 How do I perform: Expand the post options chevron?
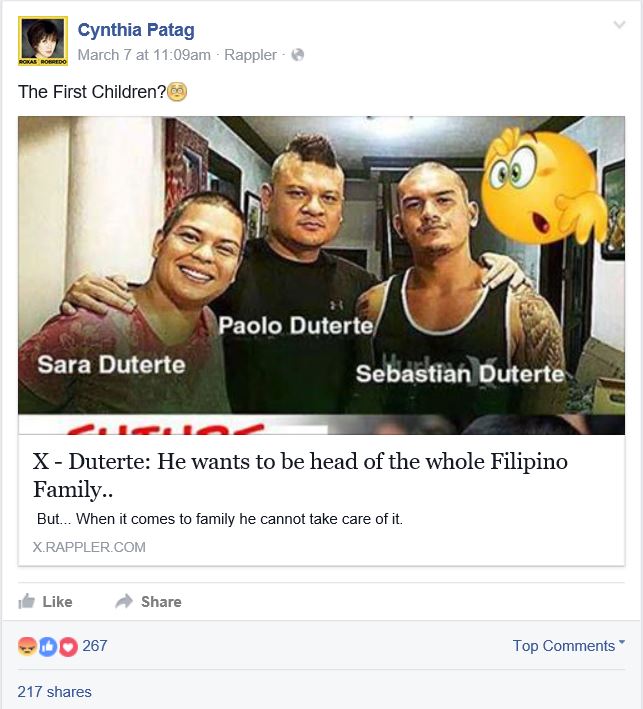click(x=619, y=24)
